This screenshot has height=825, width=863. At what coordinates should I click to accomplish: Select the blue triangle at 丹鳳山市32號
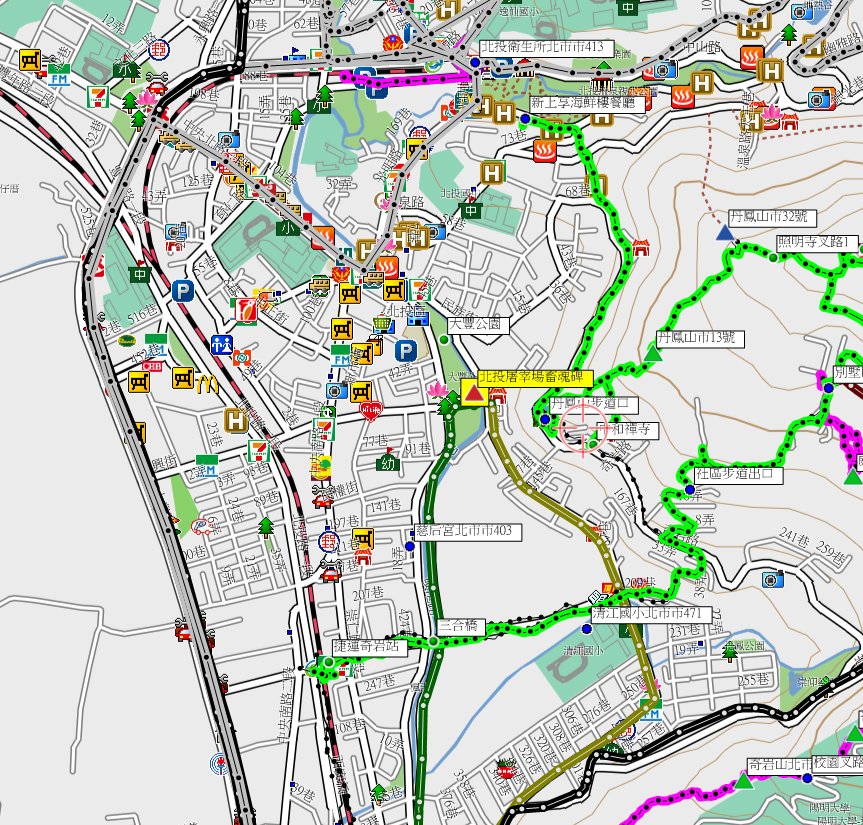(x=723, y=233)
